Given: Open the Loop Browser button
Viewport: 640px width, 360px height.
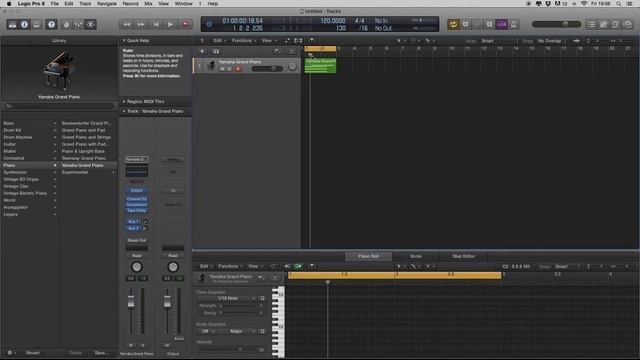Looking at the screenshot, I should (616, 24).
